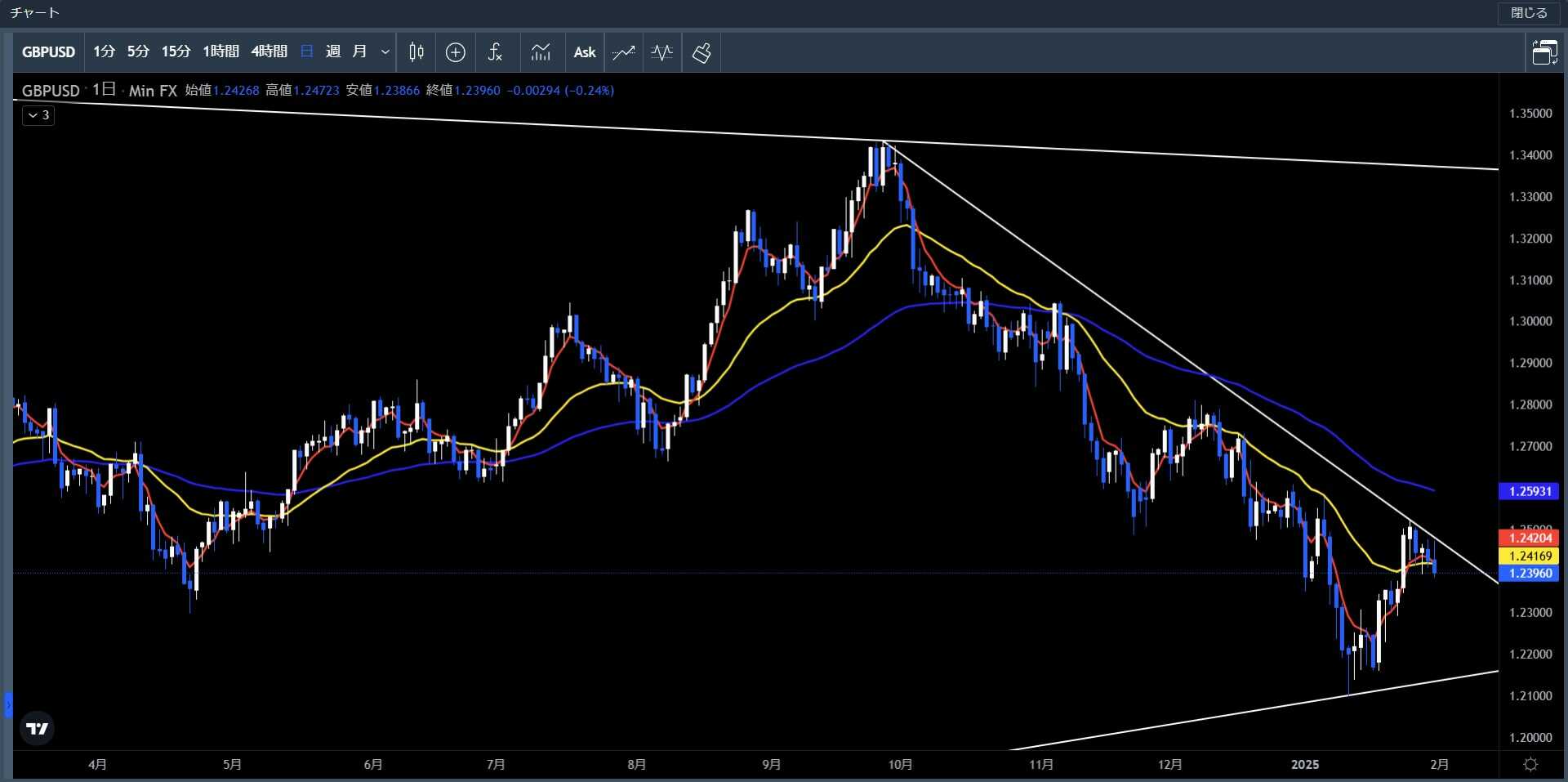This screenshot has width=1568, height=782.
Task: Click the 1.35000 price axis label
Action: click(1530, 114)
